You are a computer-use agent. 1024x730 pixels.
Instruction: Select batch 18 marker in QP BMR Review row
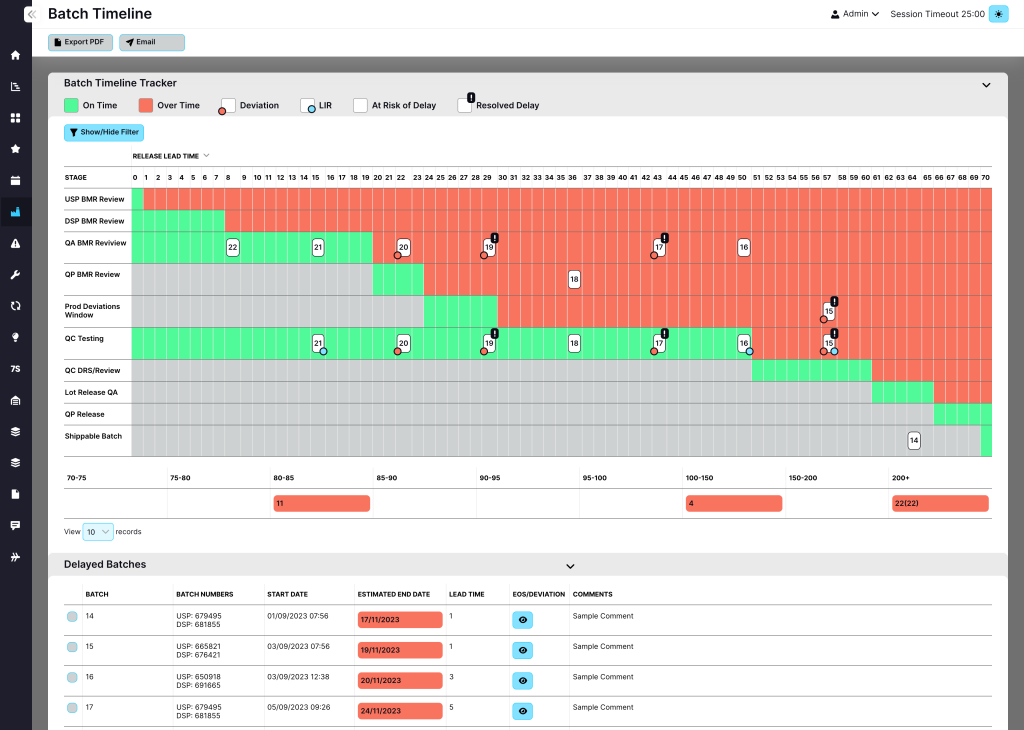(574, 279)
